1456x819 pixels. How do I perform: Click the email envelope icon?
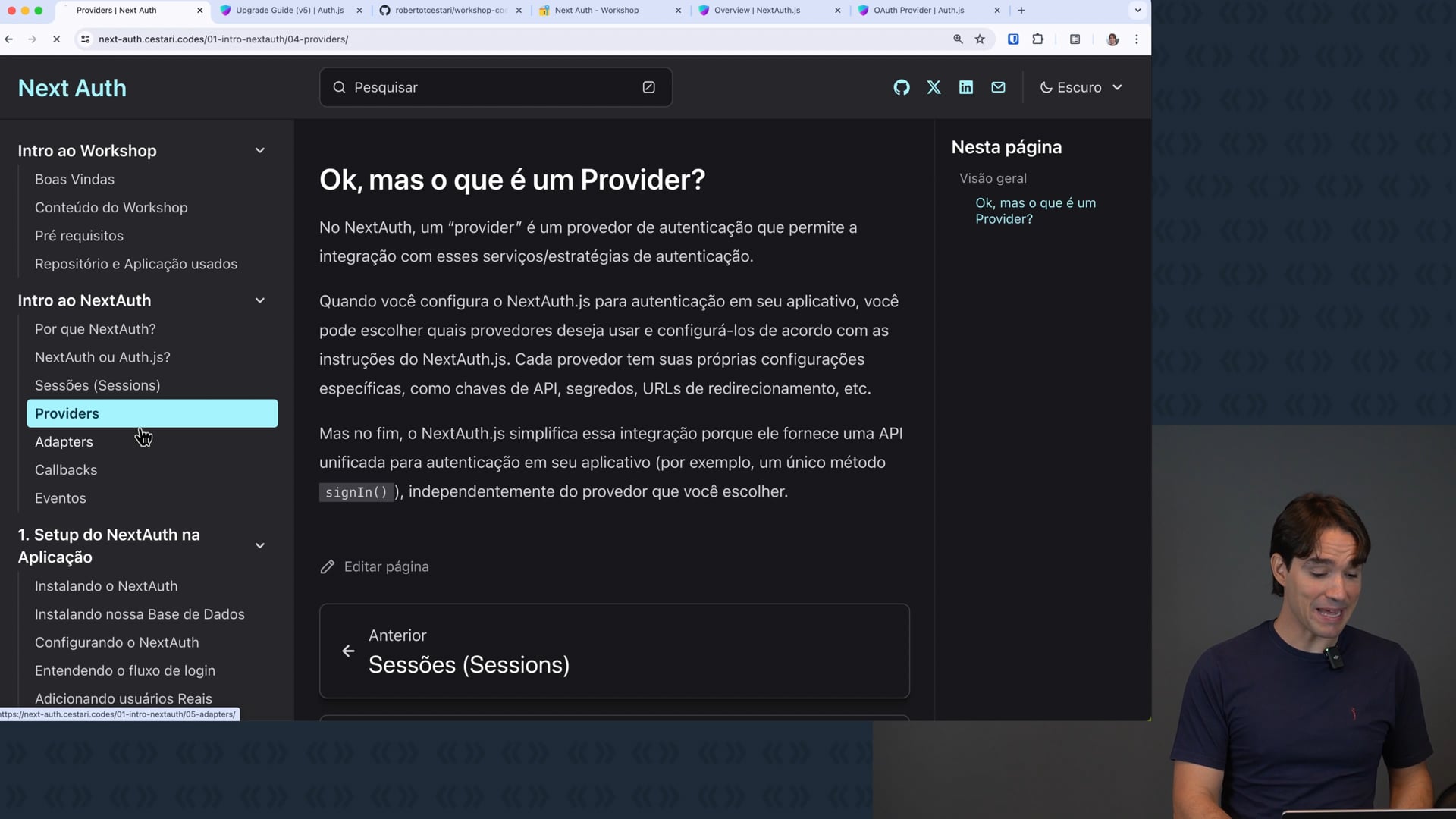tap(998, 87)
